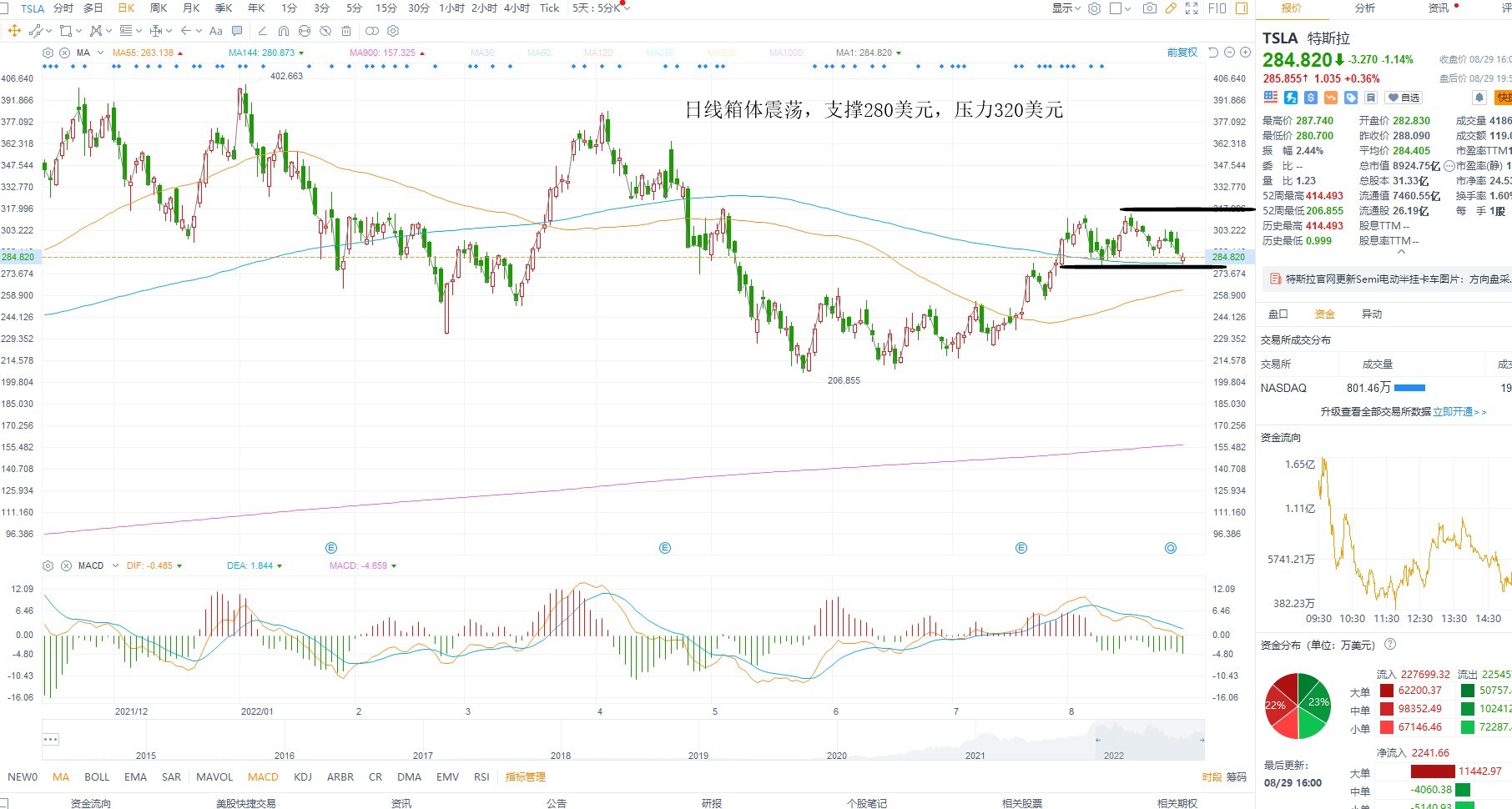1512x809 pixels.
Task: Click the blue price tag icon
Action: click(x=1351, y=98)
